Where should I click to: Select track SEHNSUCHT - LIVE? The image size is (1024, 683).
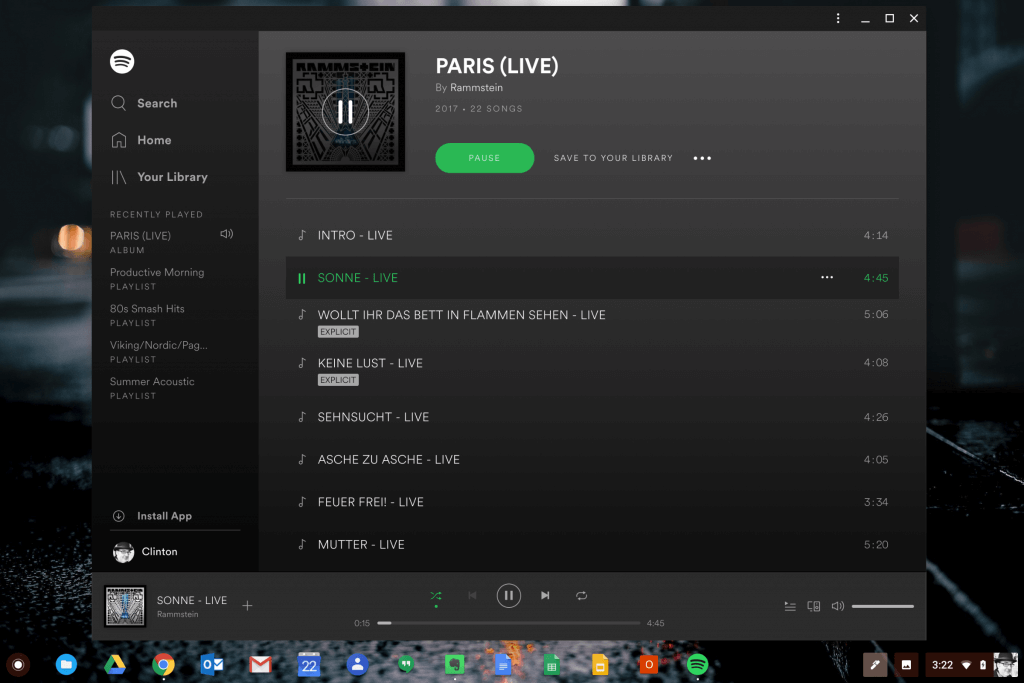click(592, 417)
